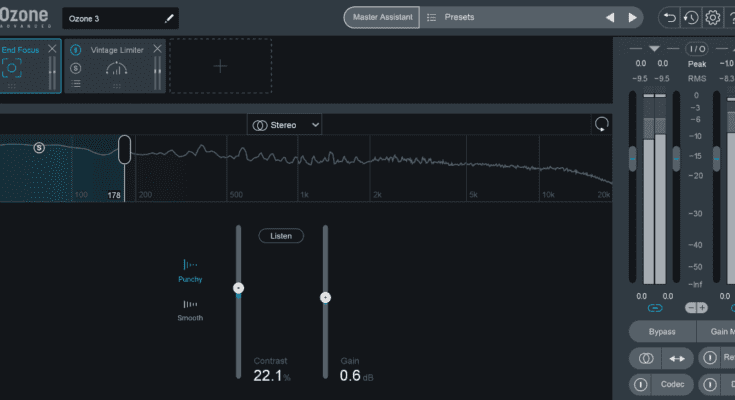735x400 pixels.
Task: Remove the Vintage Limiter module
Action: (x=157, y=48)
